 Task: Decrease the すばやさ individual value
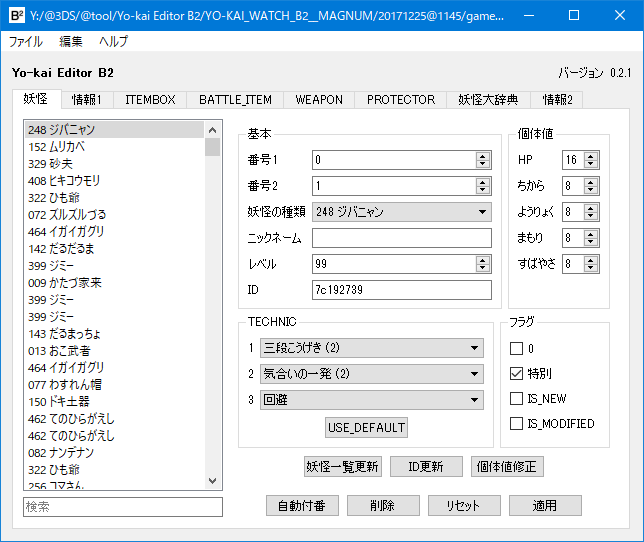coord(591,268)
